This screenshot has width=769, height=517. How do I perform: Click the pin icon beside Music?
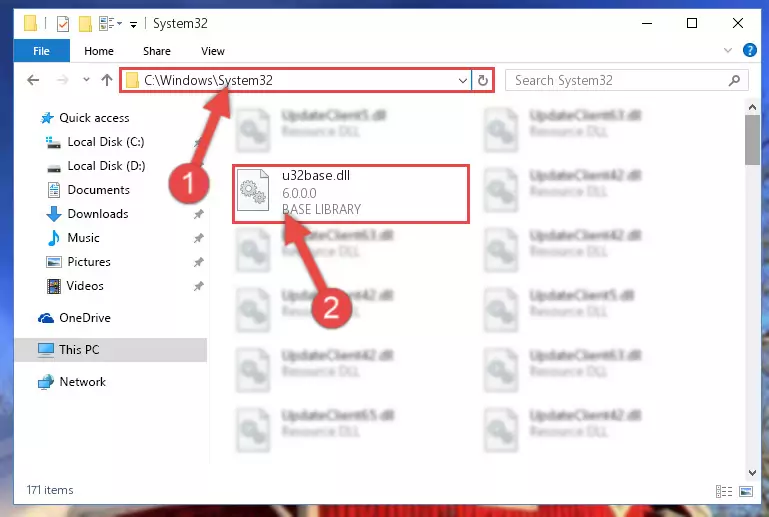[199, 238]
